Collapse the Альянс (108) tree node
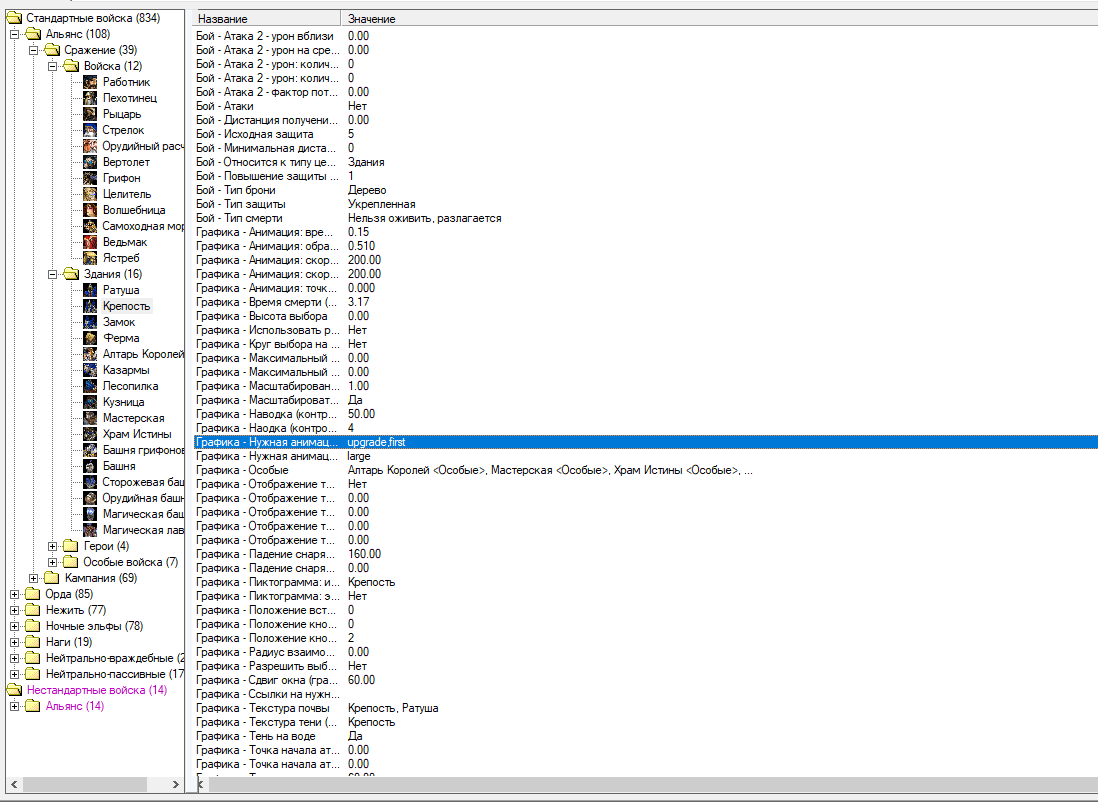 pyautogui.click(x=14, y=34)
